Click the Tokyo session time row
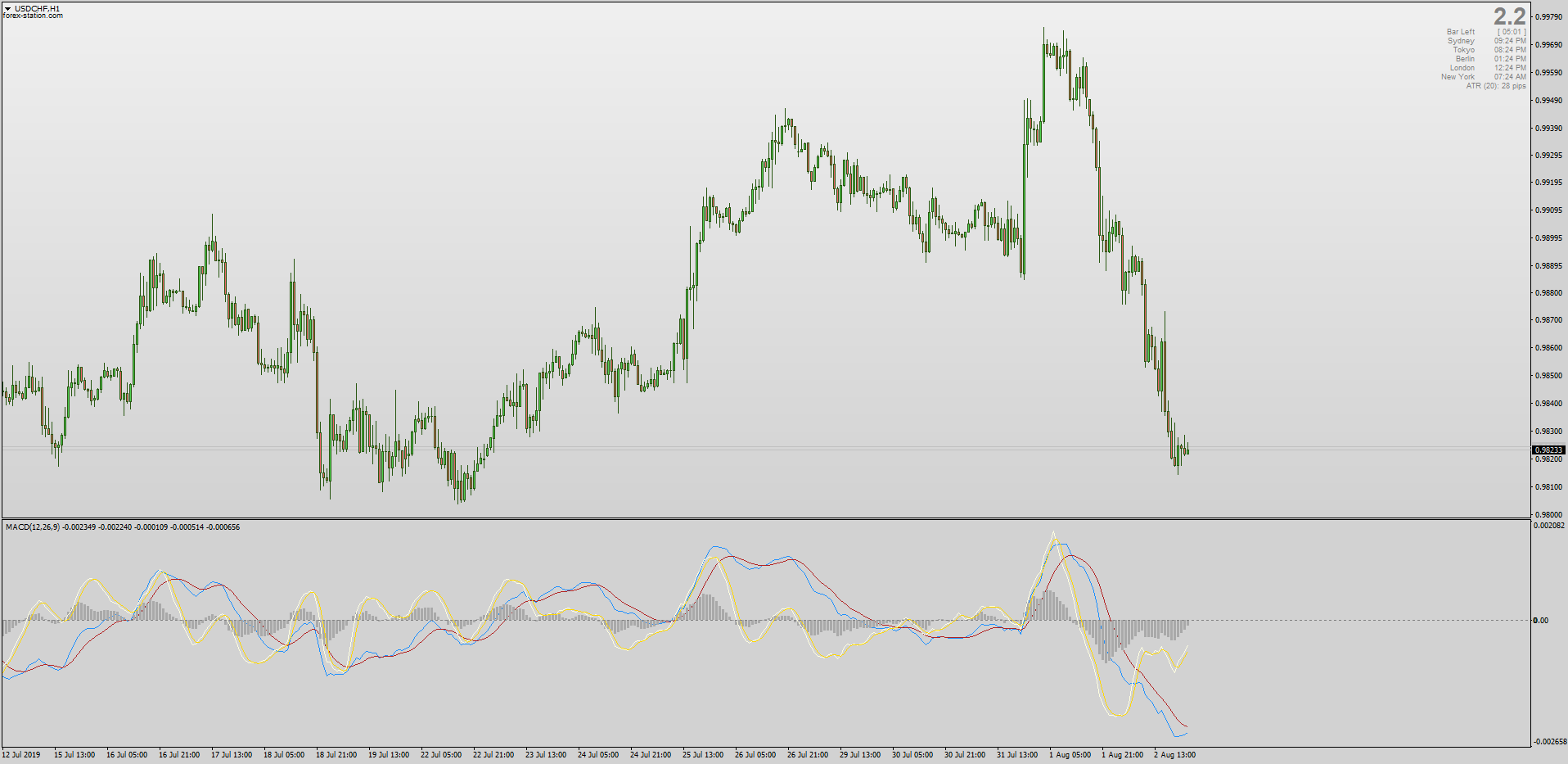This screenshot has height=764, width=1568. [x=1489, y=50]
